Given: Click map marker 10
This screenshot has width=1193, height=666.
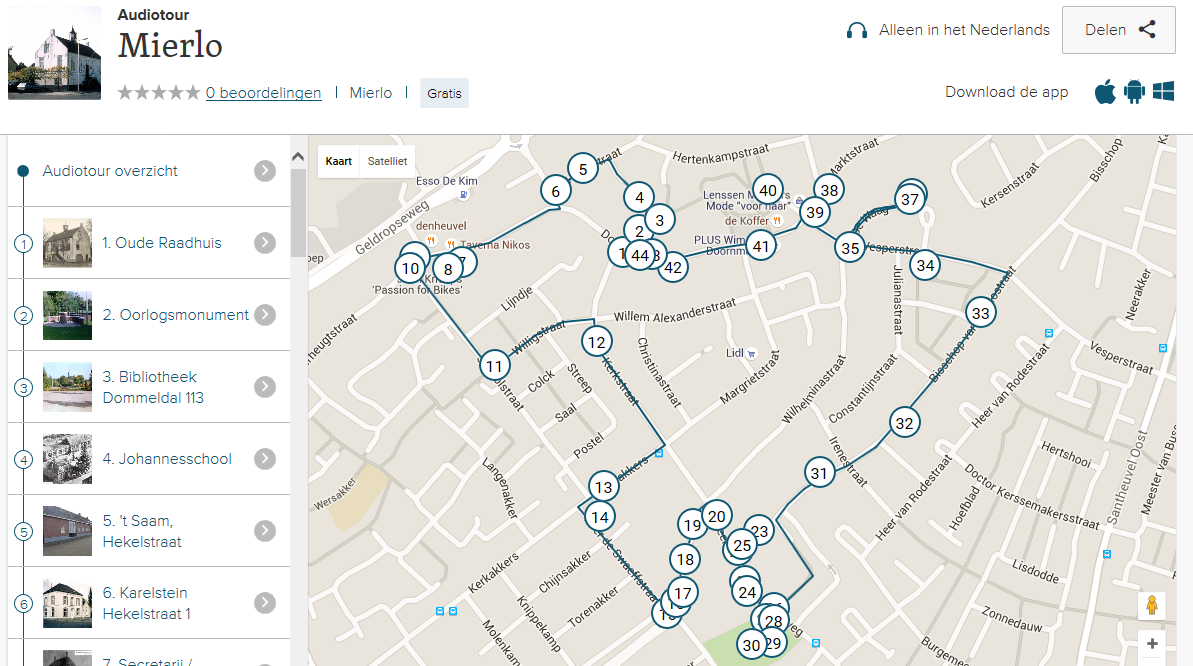Looking at the screenshot, I should (x=410, y=268).
